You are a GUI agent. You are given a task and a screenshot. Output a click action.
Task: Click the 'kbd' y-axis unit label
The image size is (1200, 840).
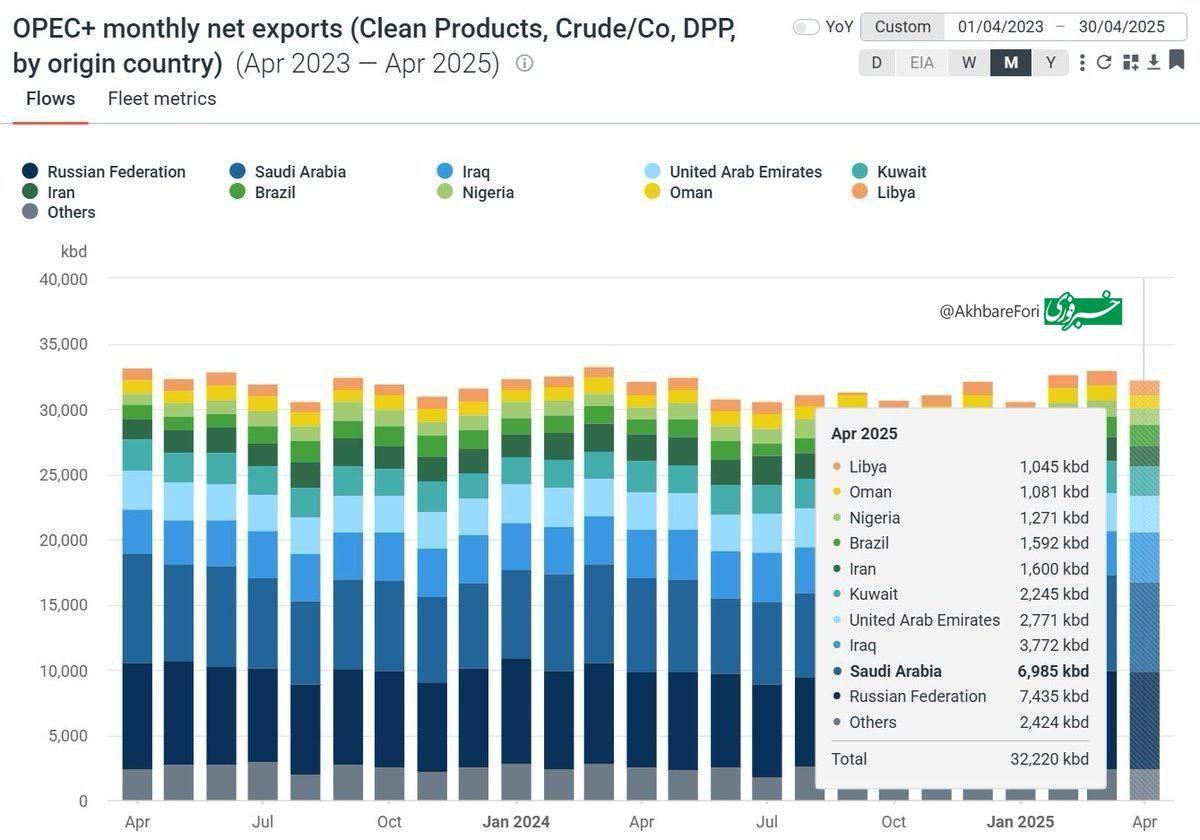pos(74,251)
